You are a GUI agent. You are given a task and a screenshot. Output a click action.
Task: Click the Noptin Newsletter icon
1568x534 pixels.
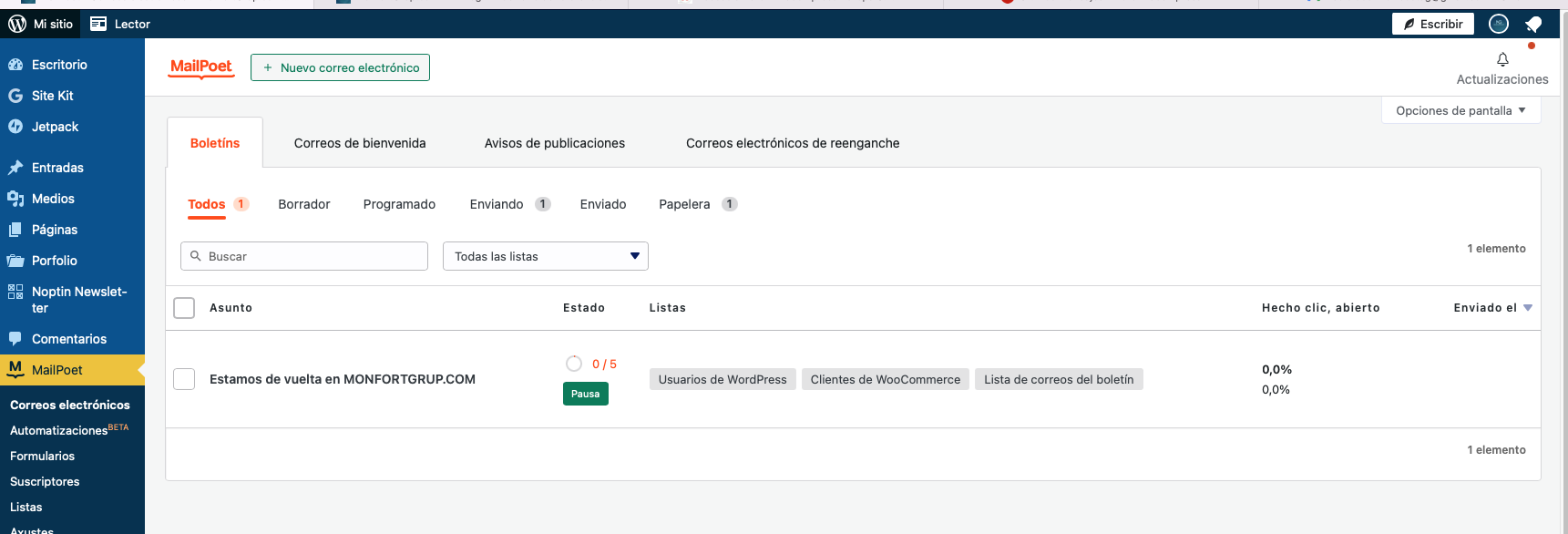(x=15, y=292)
